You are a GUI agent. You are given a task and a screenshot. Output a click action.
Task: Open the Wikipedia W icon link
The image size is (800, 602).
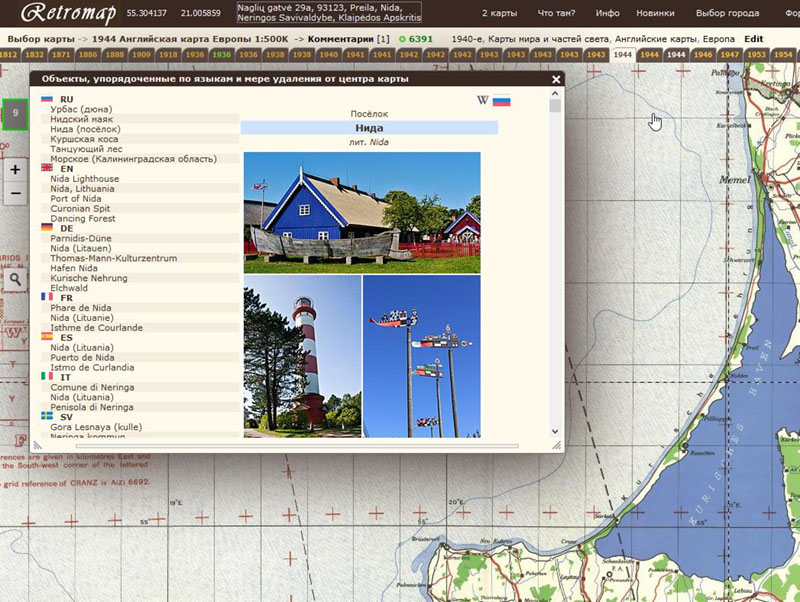point(484,100)
